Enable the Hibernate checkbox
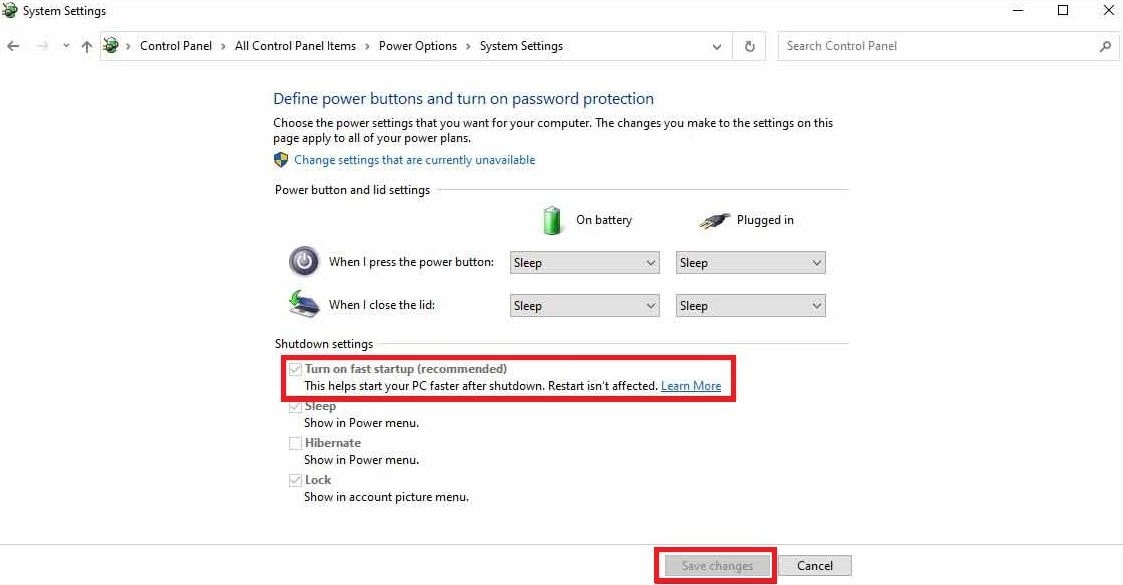The height and width of the screenshot is (585, 1123). click(x=295, y=442)
